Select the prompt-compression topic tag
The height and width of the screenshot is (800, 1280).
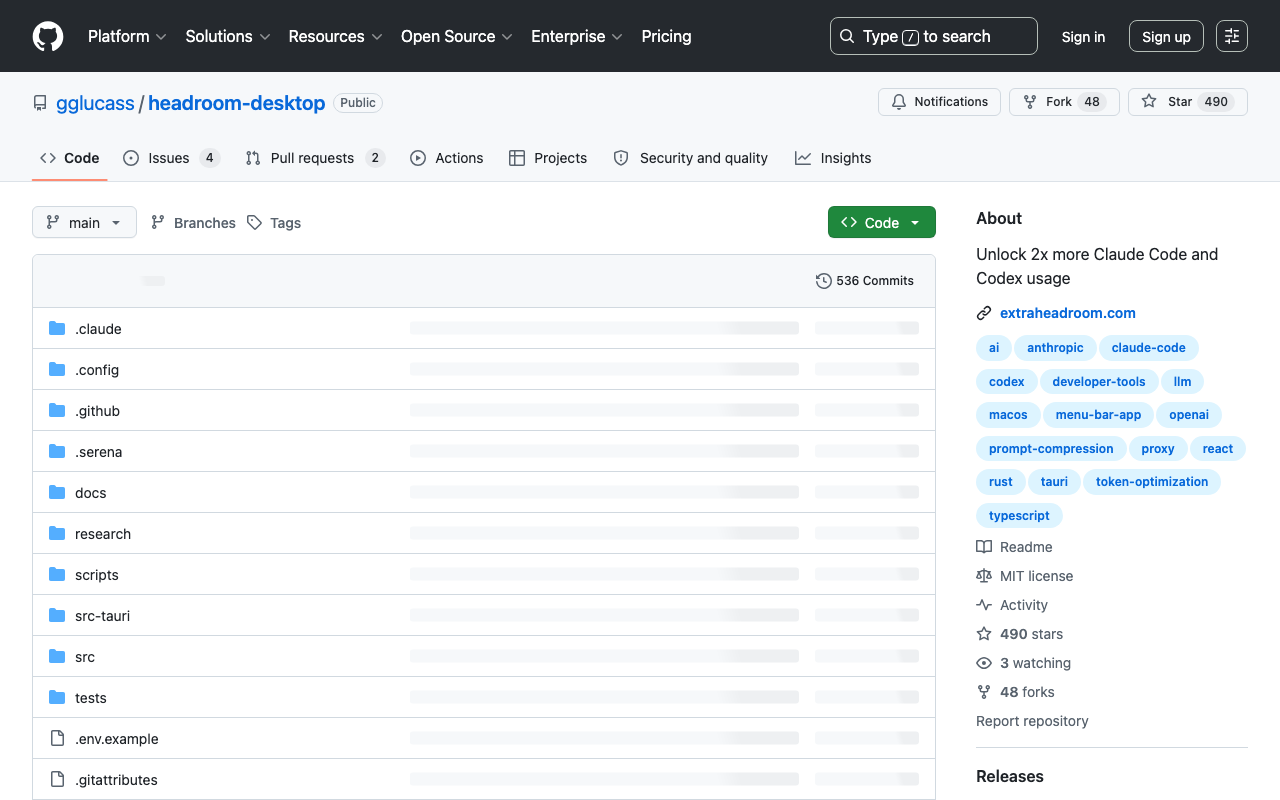pyautogui.click(x=1051, y=449)
